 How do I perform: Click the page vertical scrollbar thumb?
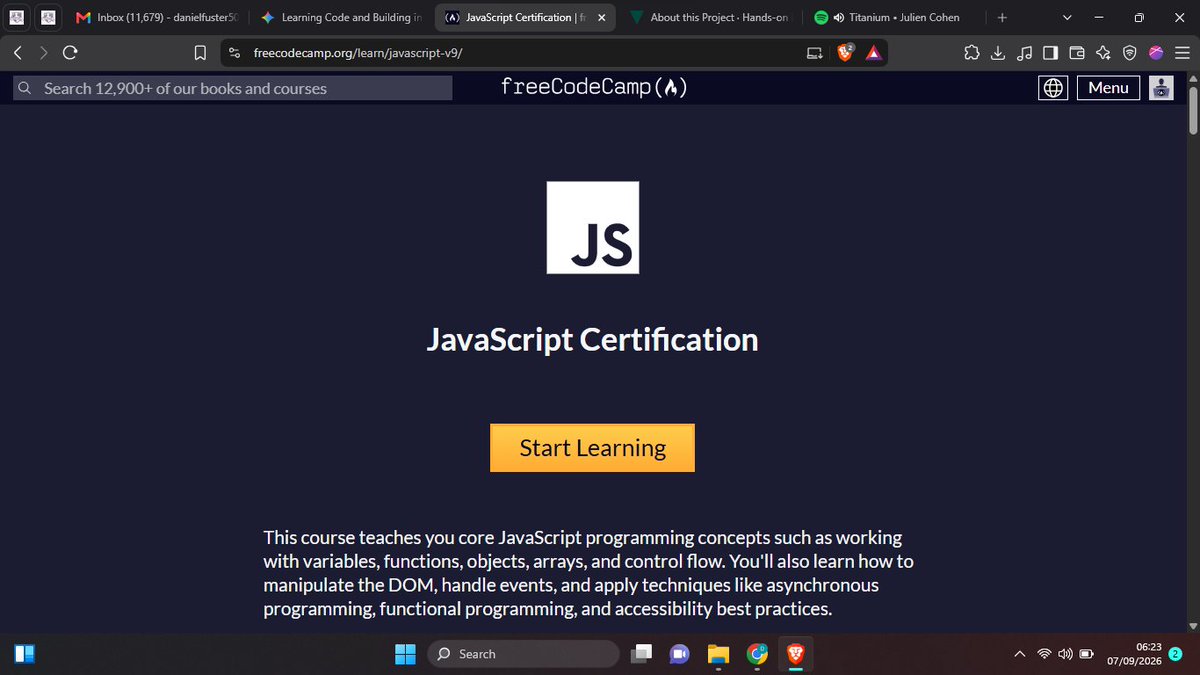click(x=1192, y=110)
